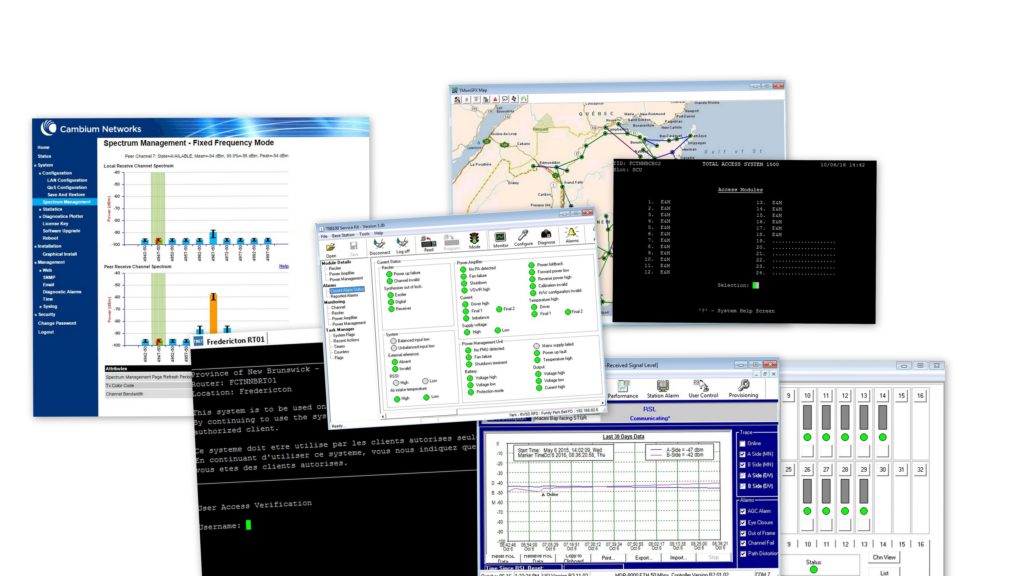
Task: Toggle the A Side (MN) trace checkbox
Action: [743, 454]
